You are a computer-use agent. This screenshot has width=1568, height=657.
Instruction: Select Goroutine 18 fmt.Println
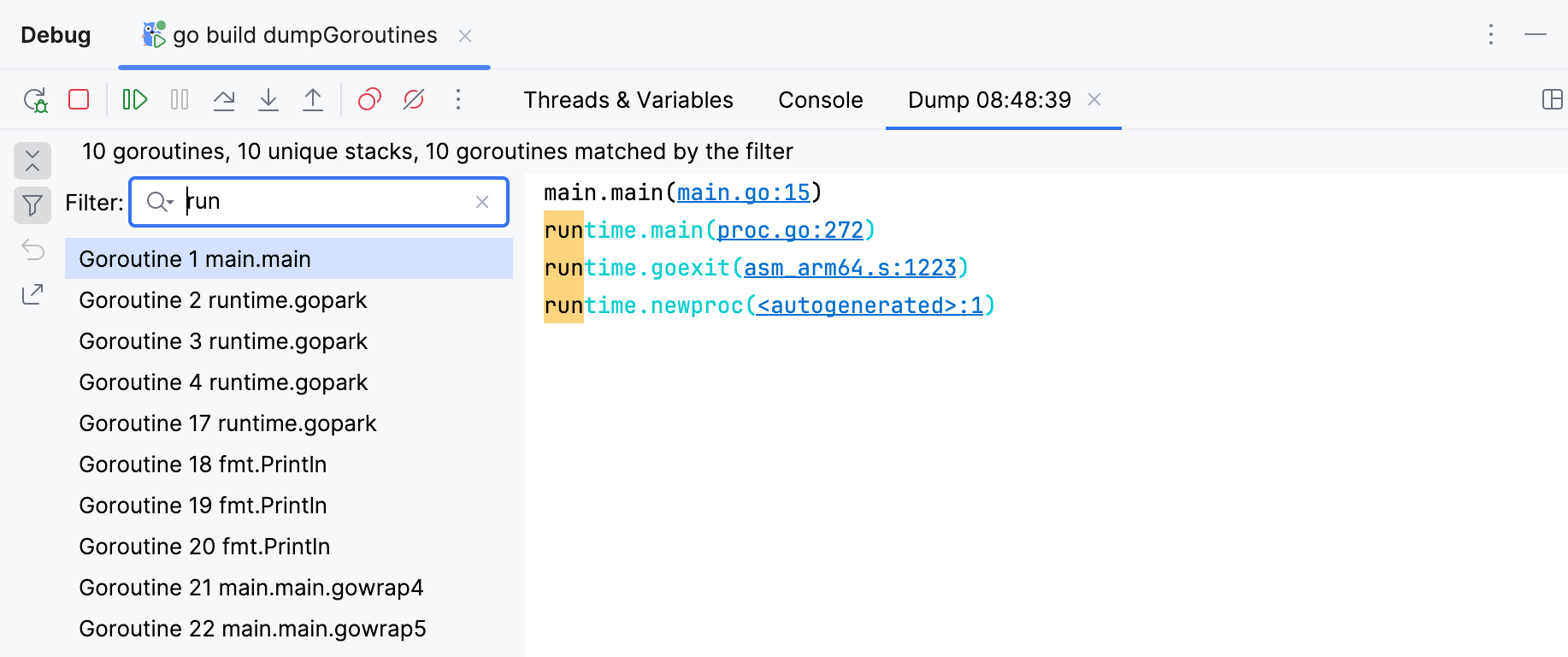[x=203, y=465]
